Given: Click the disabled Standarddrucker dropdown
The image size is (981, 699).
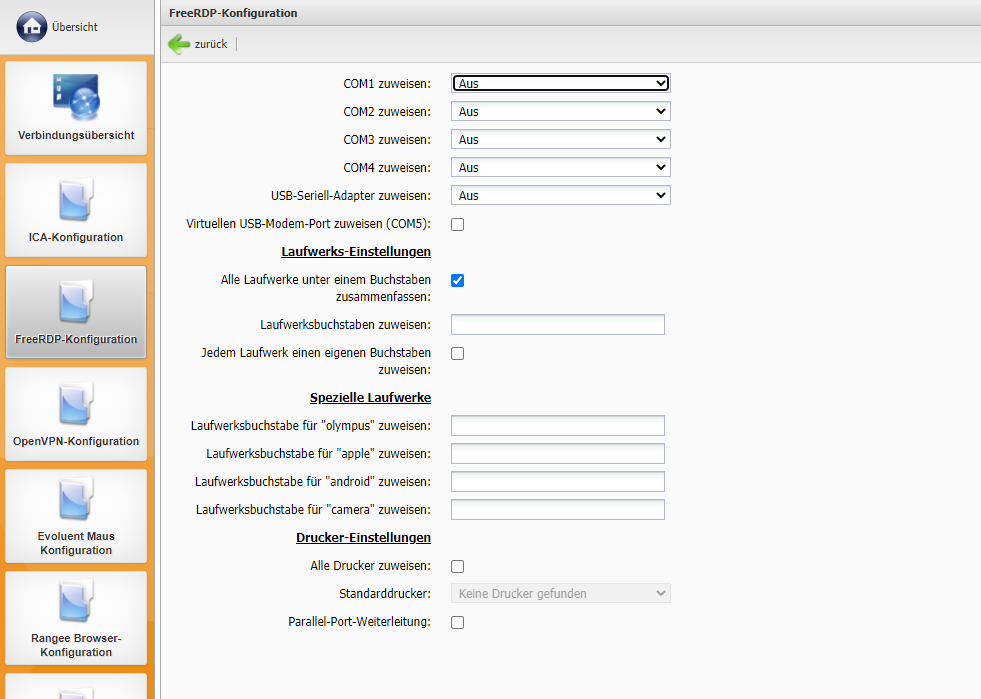Looking at the screenshot, I should 561,593.
